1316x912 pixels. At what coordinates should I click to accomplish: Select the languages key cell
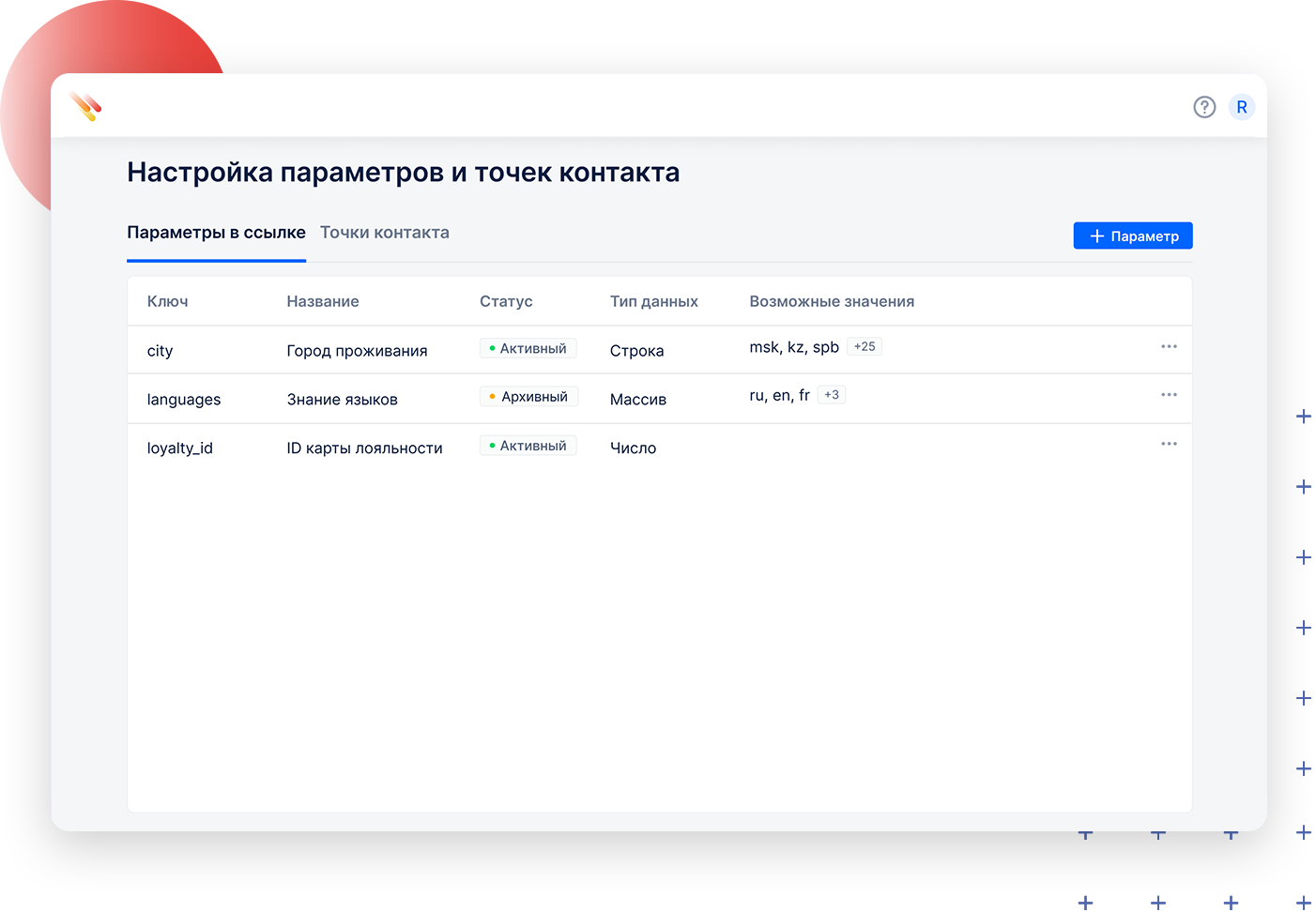tap(184, 400)
